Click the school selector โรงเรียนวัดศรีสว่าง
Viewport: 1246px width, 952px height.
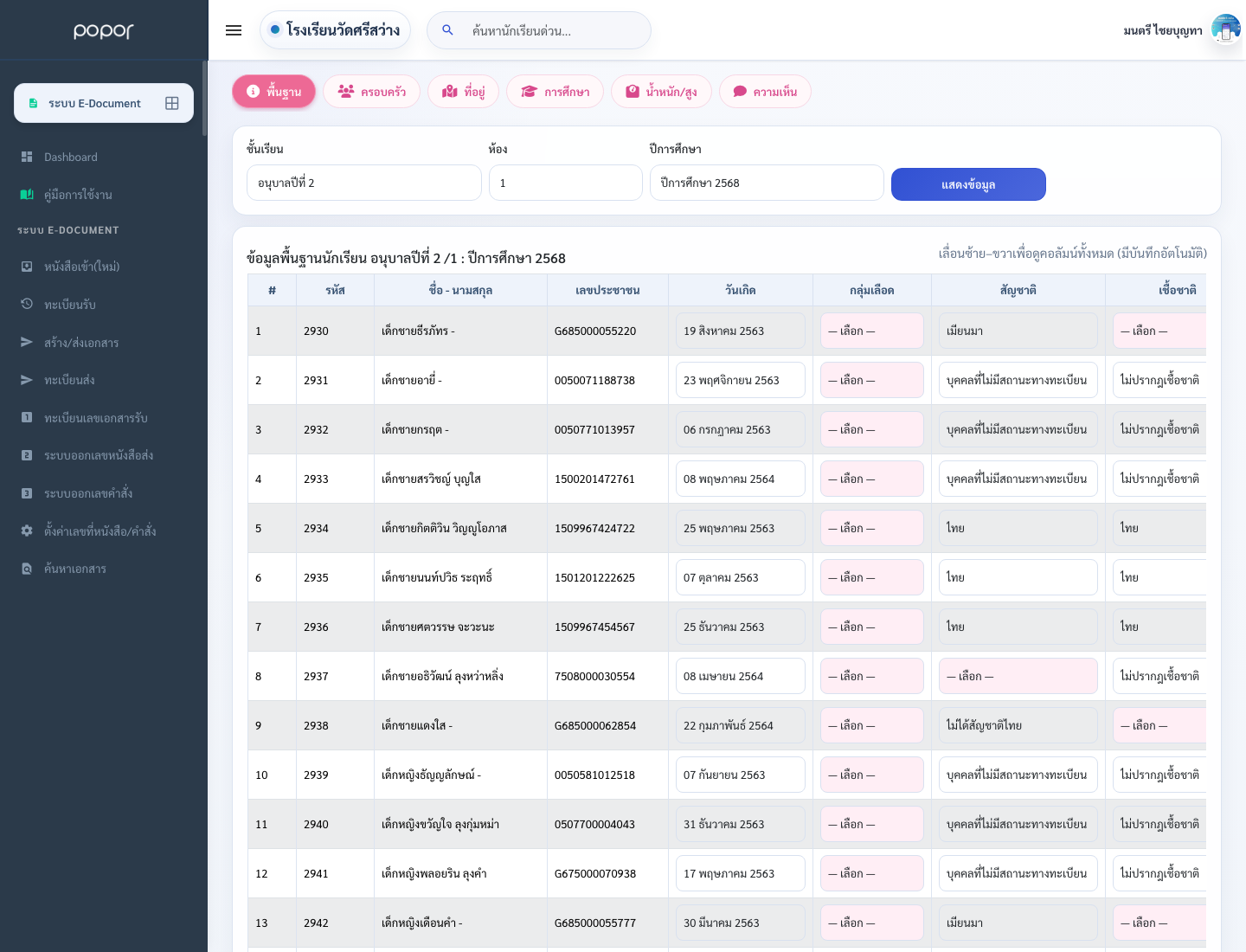tap(335, 30)
